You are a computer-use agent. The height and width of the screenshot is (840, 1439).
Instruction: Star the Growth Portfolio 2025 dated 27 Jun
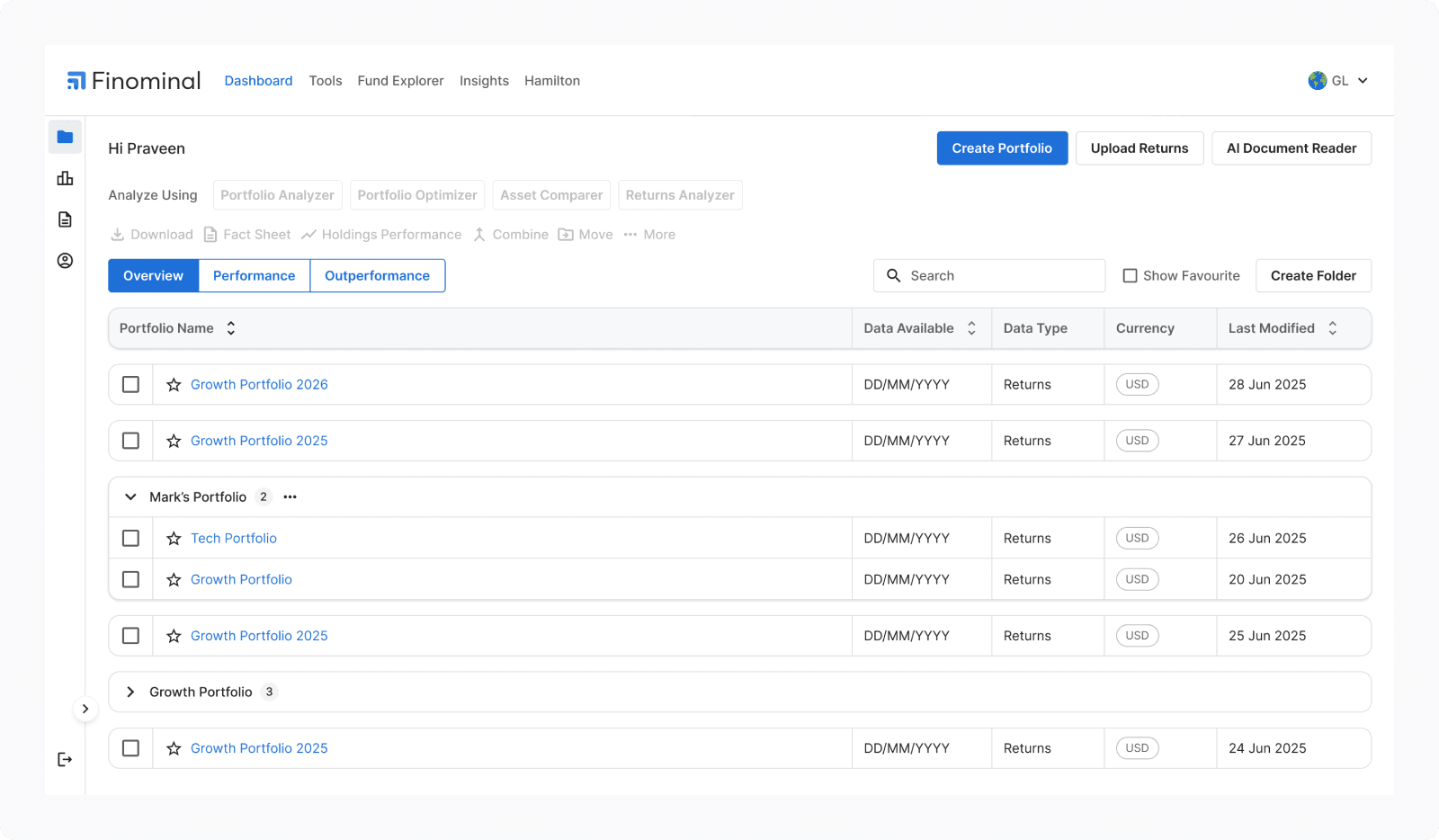(174, 442)
